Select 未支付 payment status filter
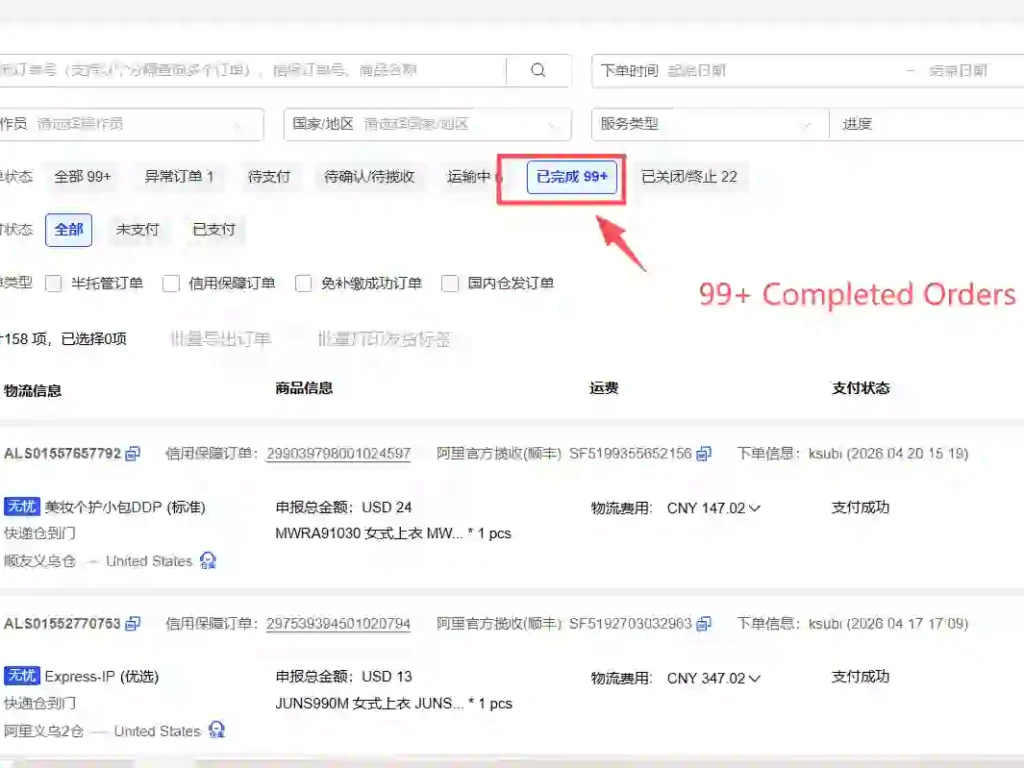Viewport: 1024px width, 768px height. tap(137, 230)
